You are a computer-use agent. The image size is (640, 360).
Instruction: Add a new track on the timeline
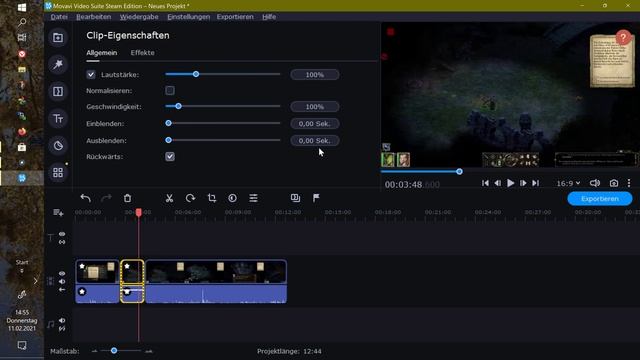click(x=58, y=213)
